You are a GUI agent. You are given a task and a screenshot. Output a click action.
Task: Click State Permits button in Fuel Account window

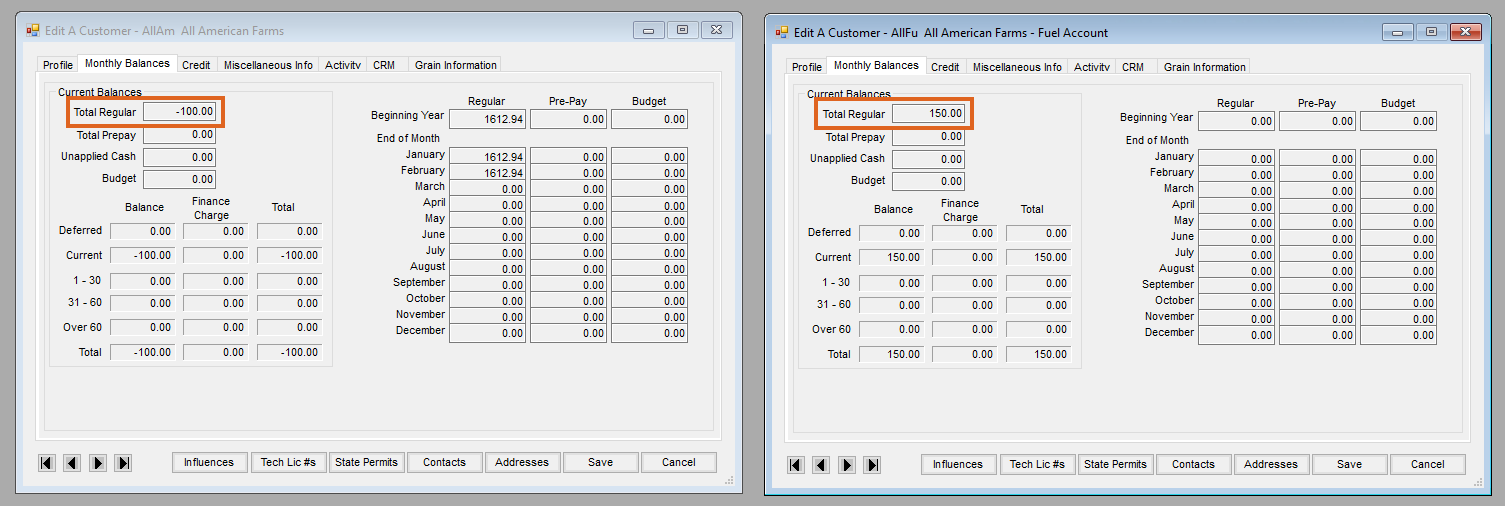click(1115, 464)
